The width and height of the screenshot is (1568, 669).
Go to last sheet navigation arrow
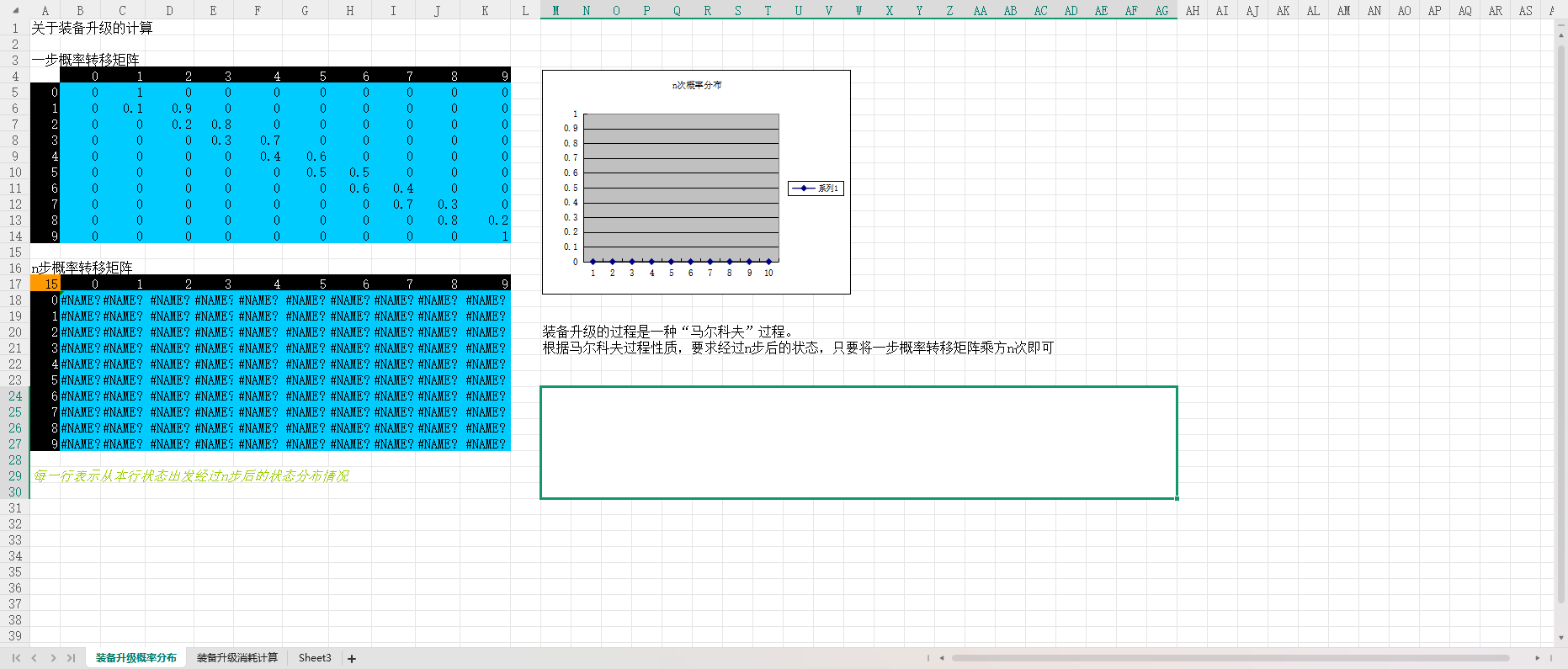[x=72, y=658]
